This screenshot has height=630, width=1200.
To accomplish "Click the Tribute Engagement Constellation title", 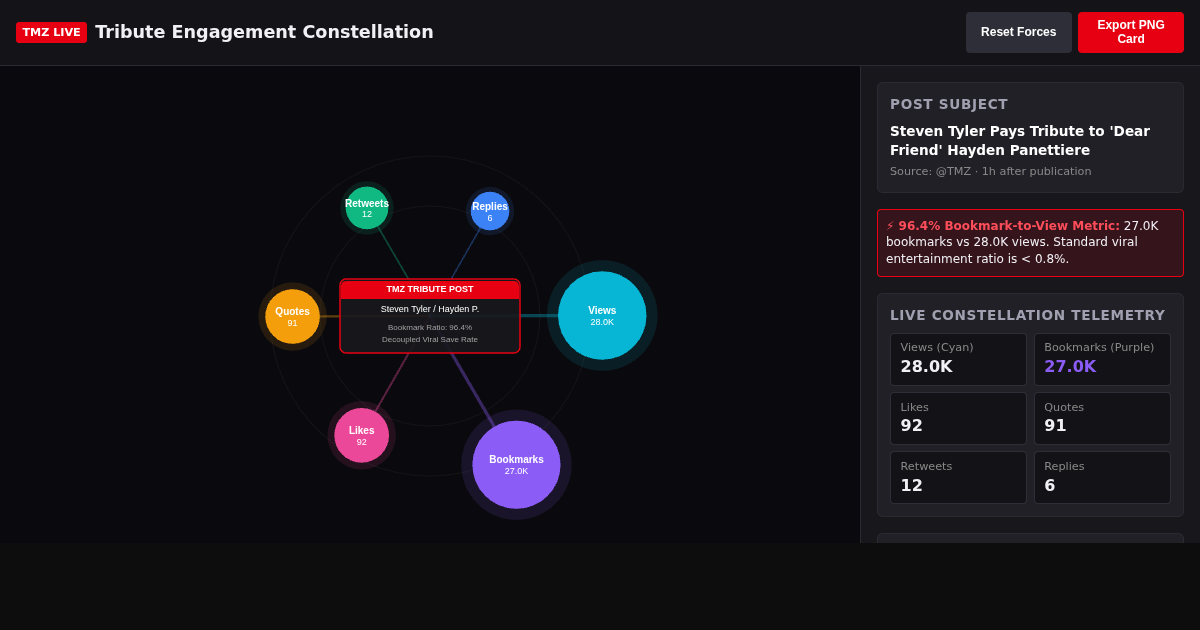I will point(264,32).
